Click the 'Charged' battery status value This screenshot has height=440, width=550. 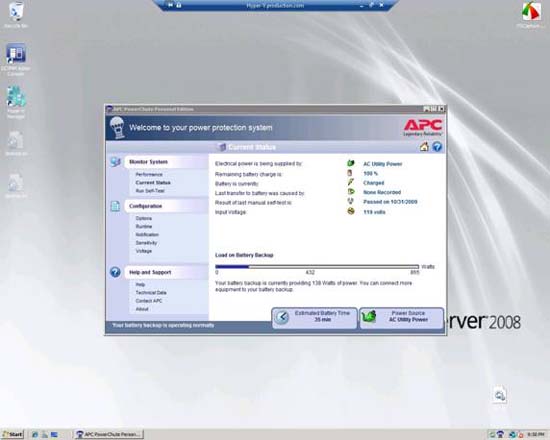click(x=374, y=183)
